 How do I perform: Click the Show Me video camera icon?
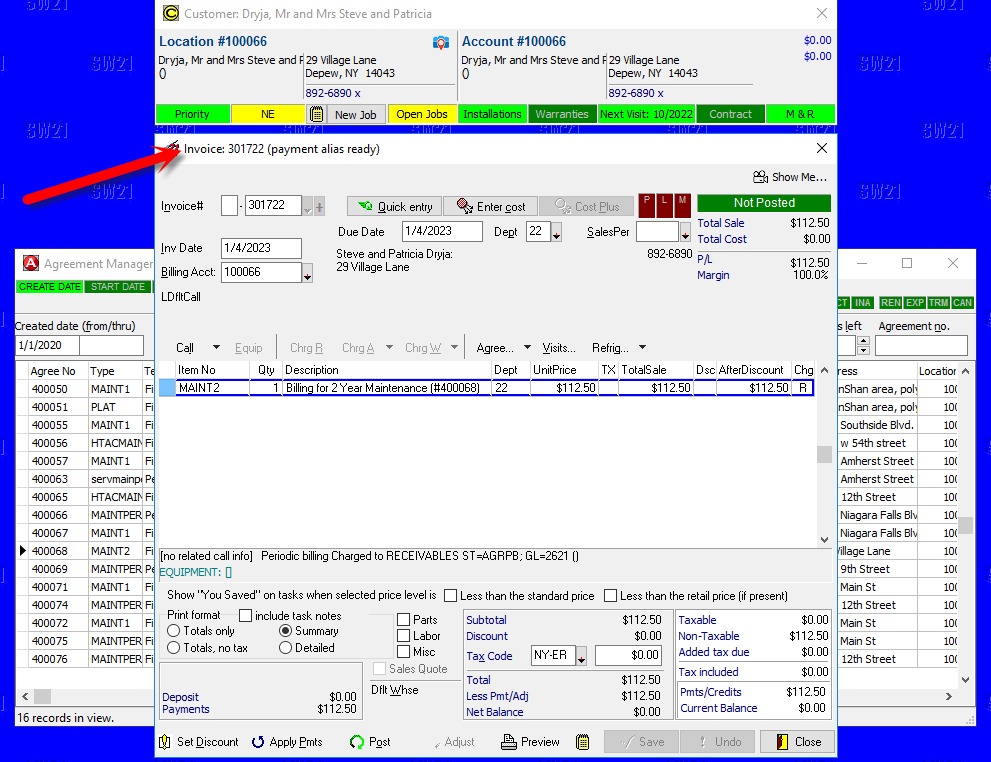[x=760, y=177]
